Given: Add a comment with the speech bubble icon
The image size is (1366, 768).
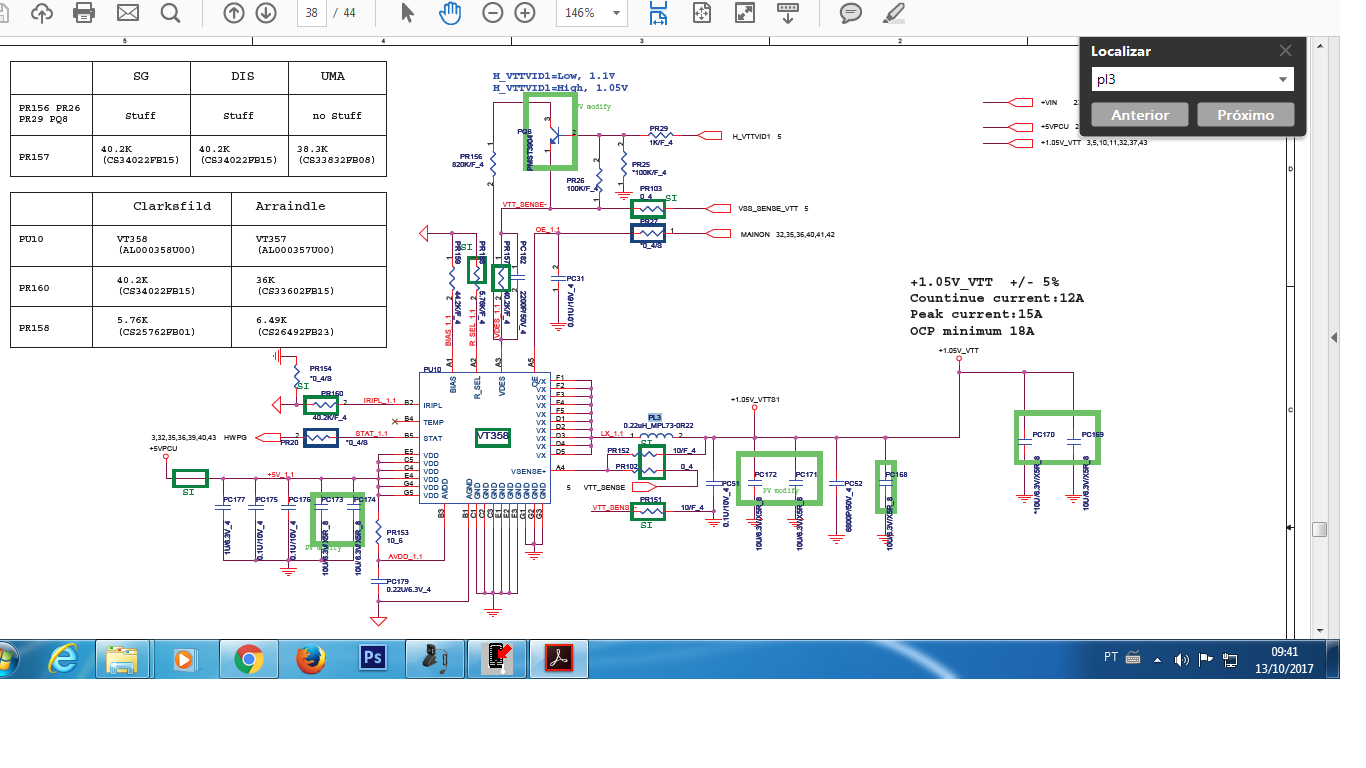Looking at the screenshot, I should point(851,13).
